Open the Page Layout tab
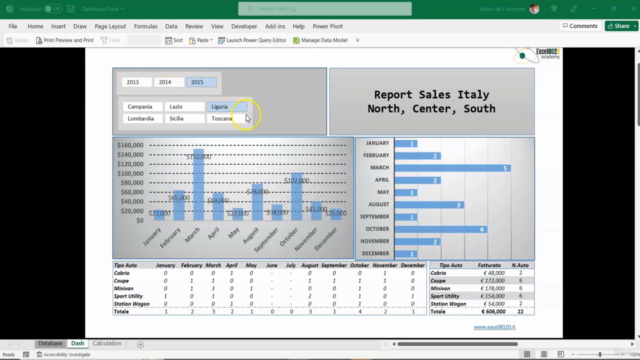Viewport: 640px width, 360px height. 110,26
